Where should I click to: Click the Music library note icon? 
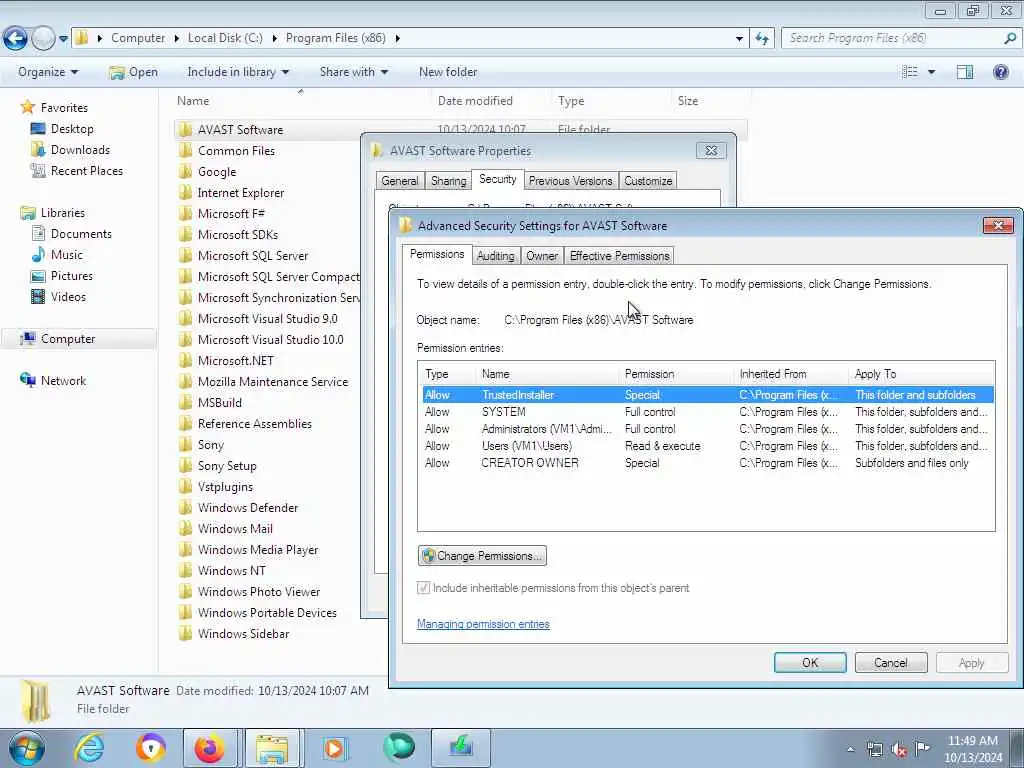click(39, 255)
